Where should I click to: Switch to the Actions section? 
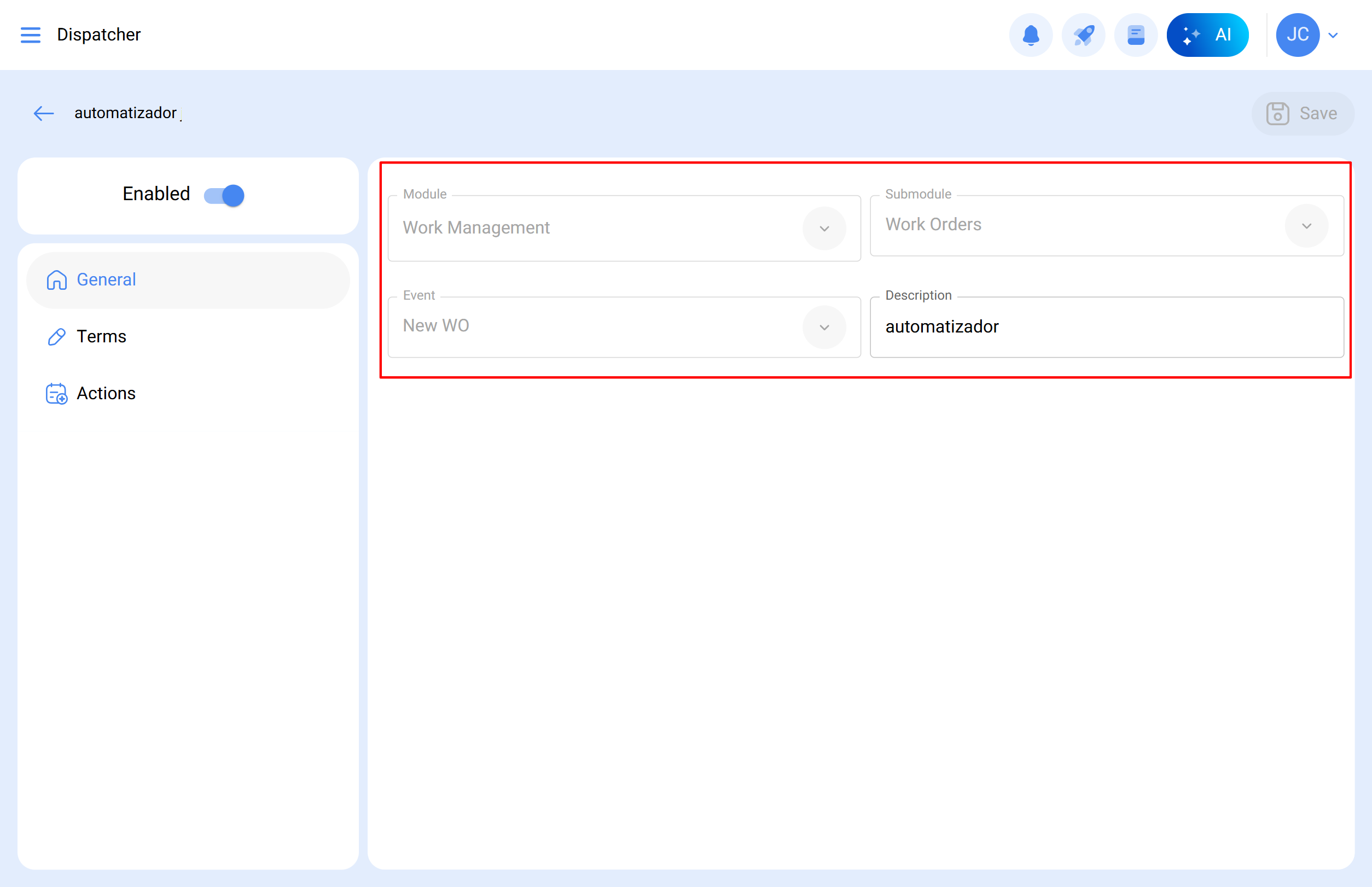106,393
